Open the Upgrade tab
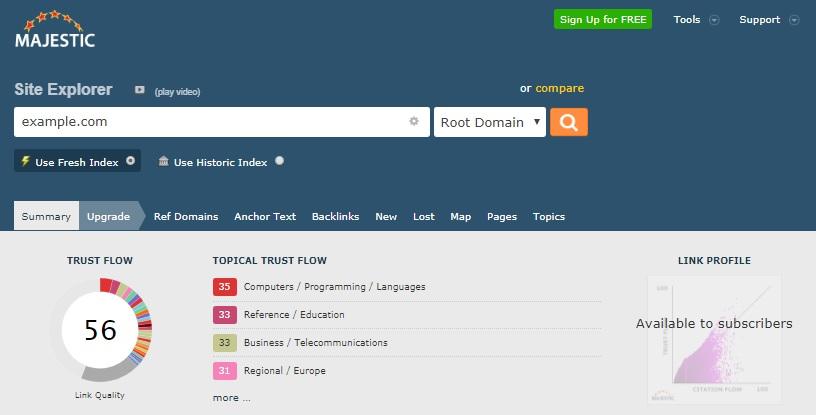Image resolution: width=816 pixels, height=415 pixels. click(x=108, y=216)
